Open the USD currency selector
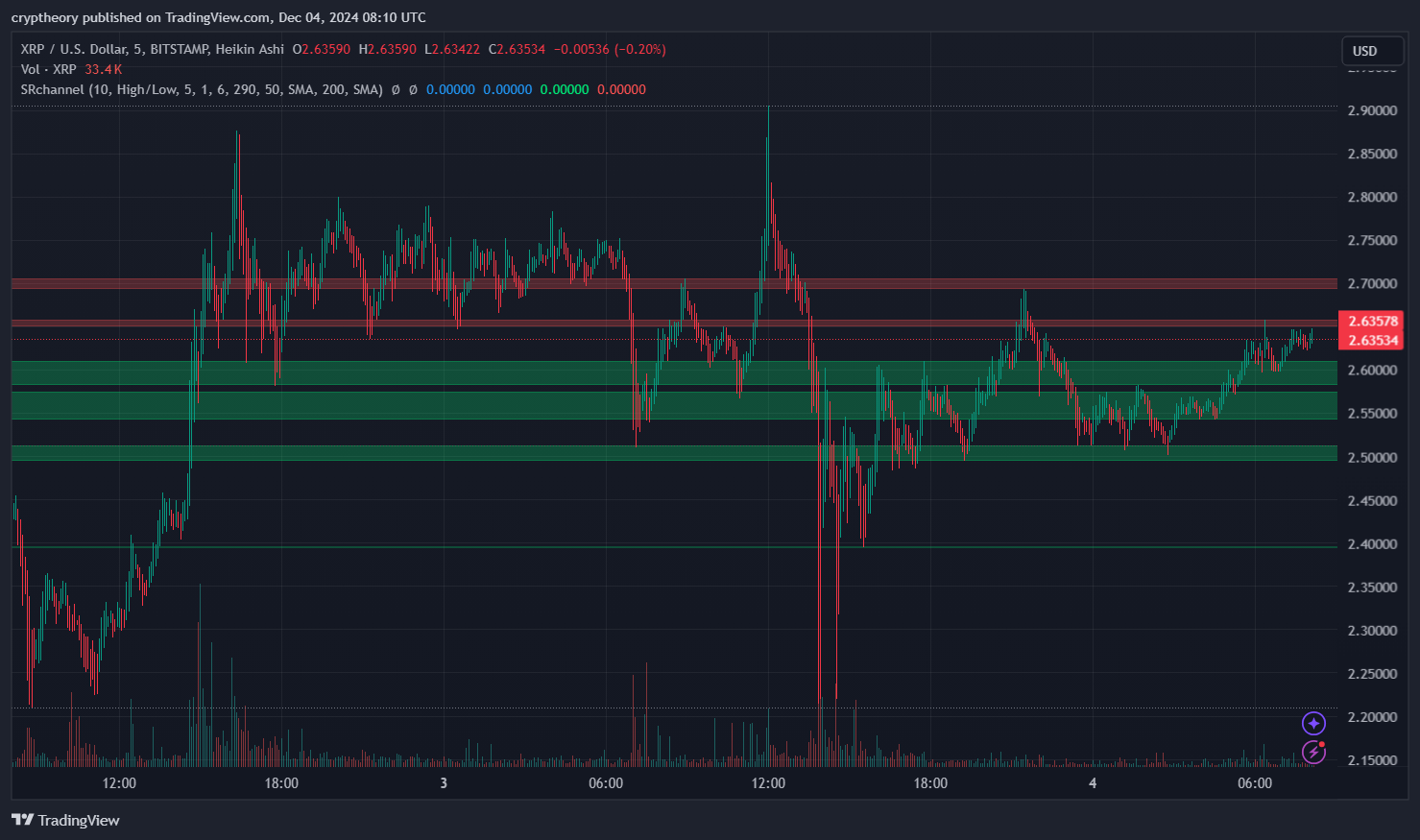This screenshot has height=840, width=1420. pyautogui.click(x=1373, y=51)
